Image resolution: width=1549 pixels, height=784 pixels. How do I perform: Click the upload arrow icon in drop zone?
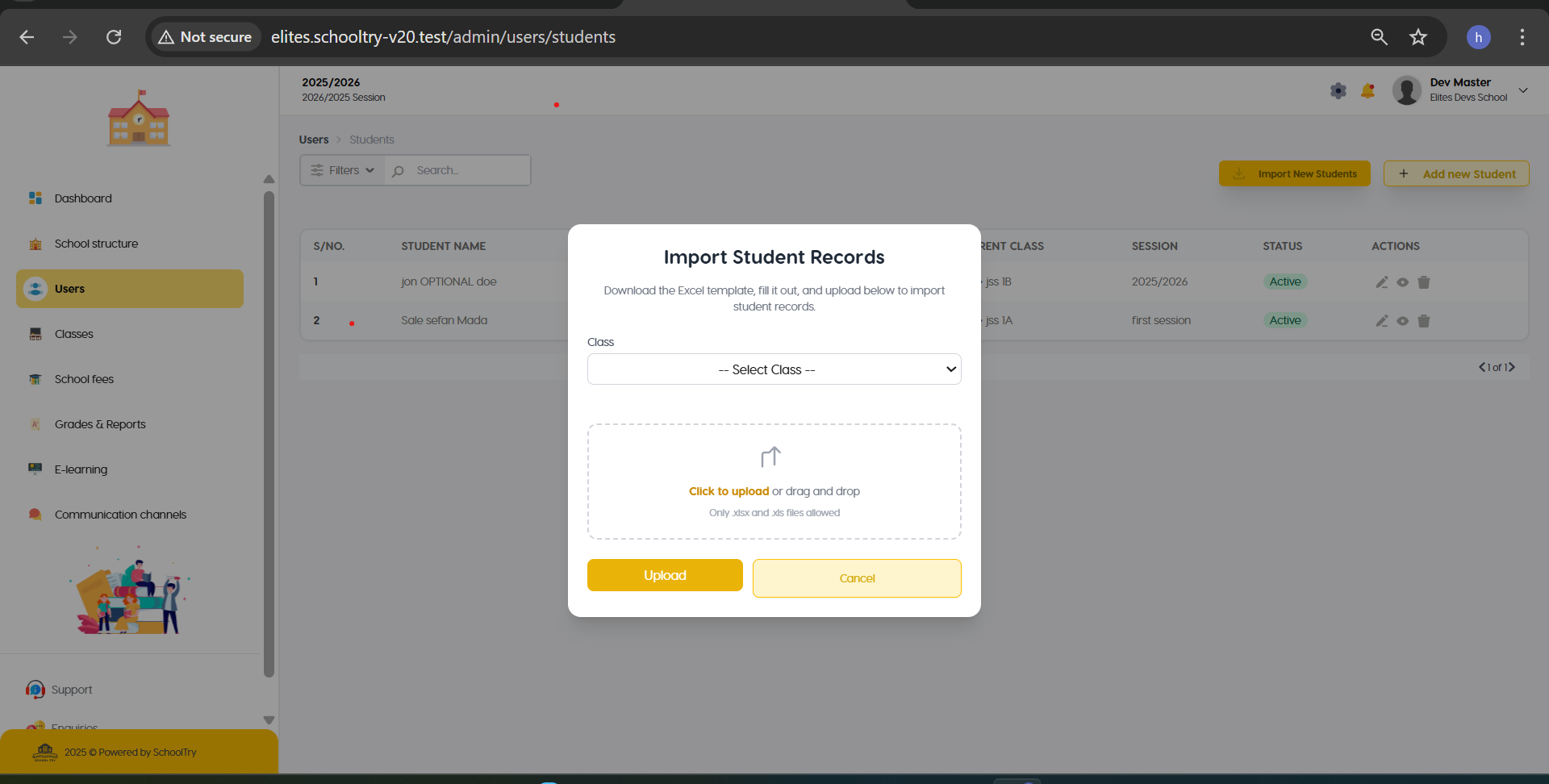click(x=770, y=457)
